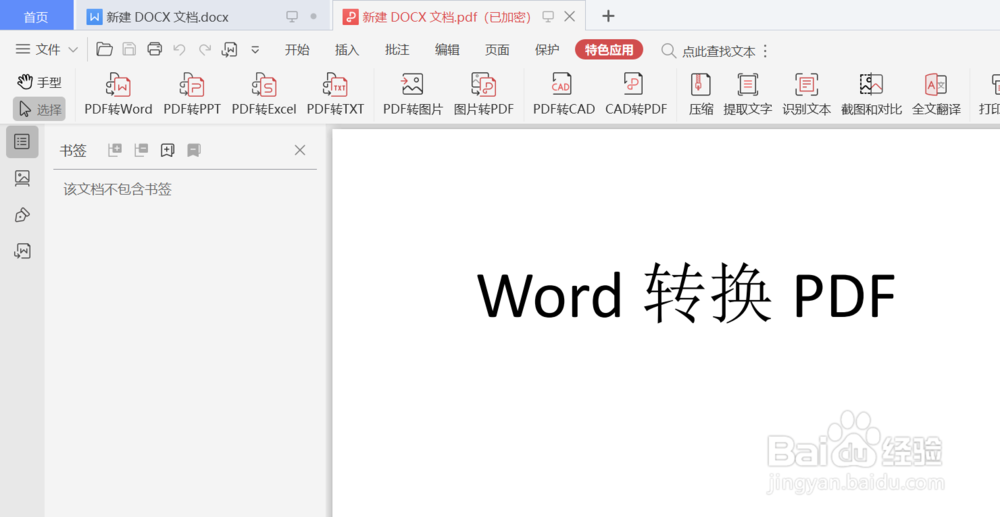
Task: Expand the quick access toolbar dropdown
Action: click(x=255, y=50)
